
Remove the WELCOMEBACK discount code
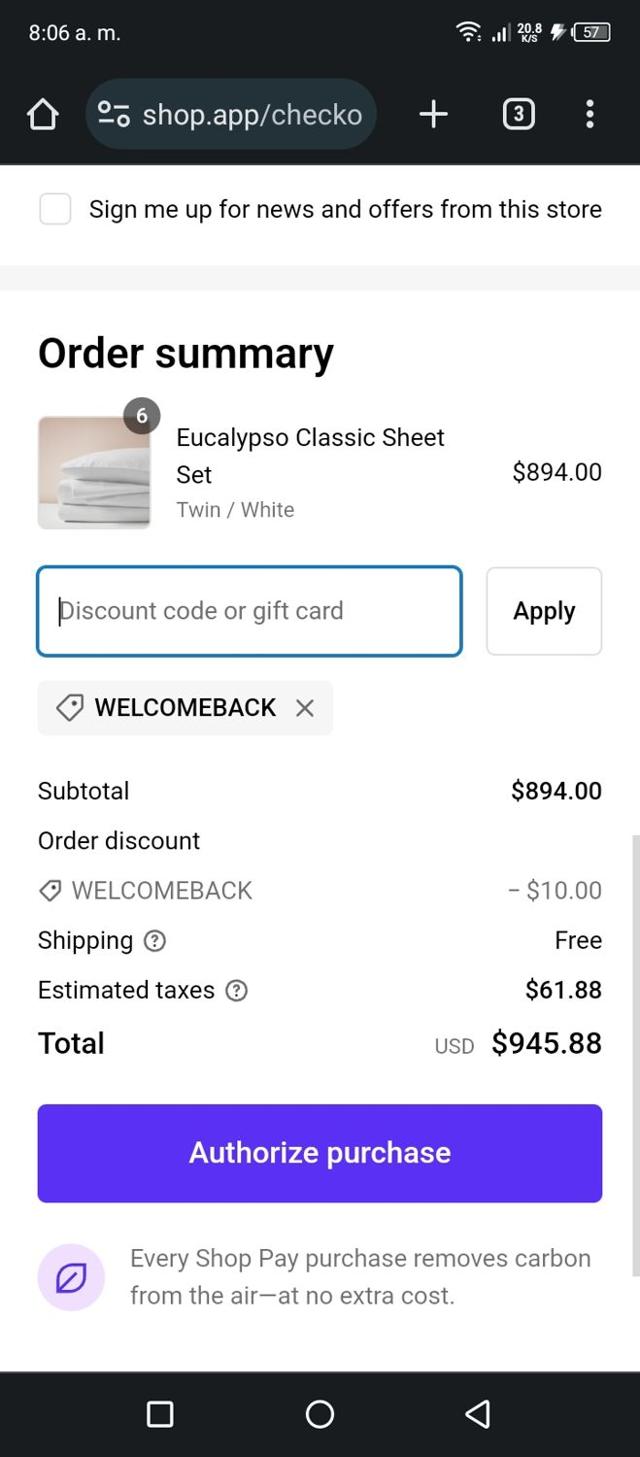tap(305, 708)
